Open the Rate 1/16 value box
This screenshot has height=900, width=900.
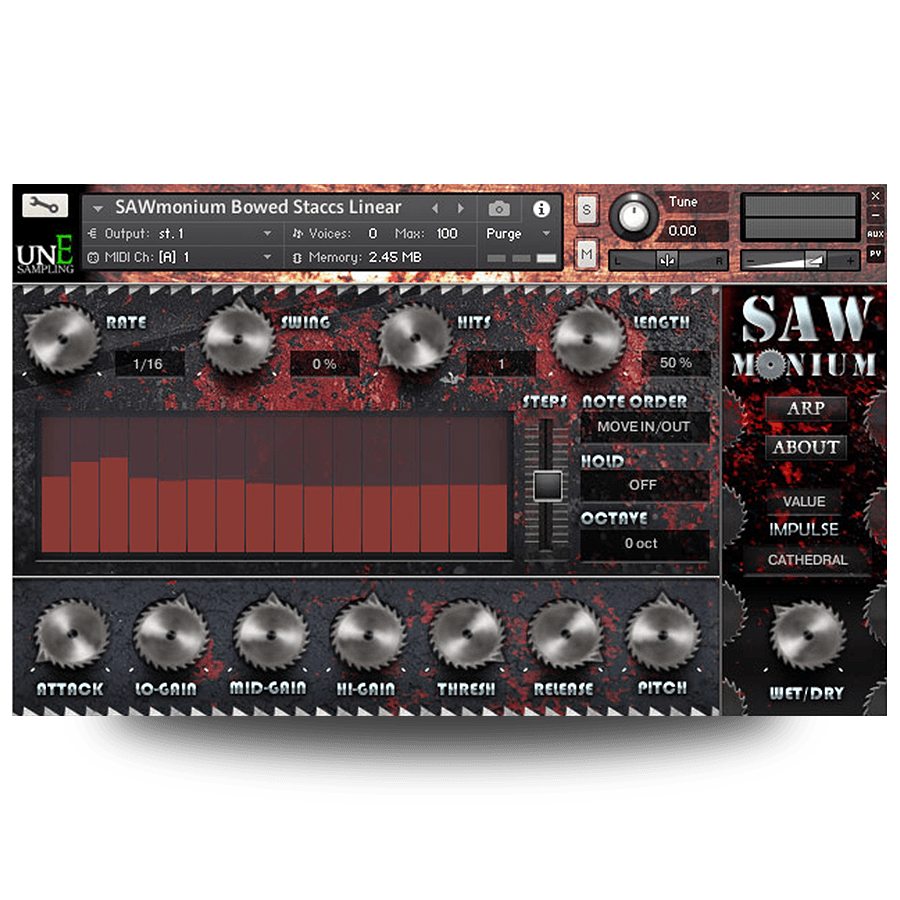click(149, 364)
